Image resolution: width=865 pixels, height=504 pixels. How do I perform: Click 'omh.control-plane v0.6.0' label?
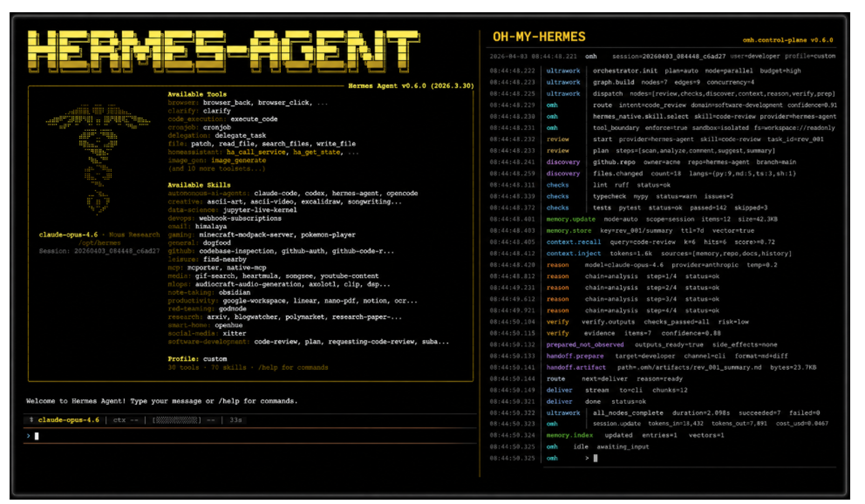pos(787,40)
